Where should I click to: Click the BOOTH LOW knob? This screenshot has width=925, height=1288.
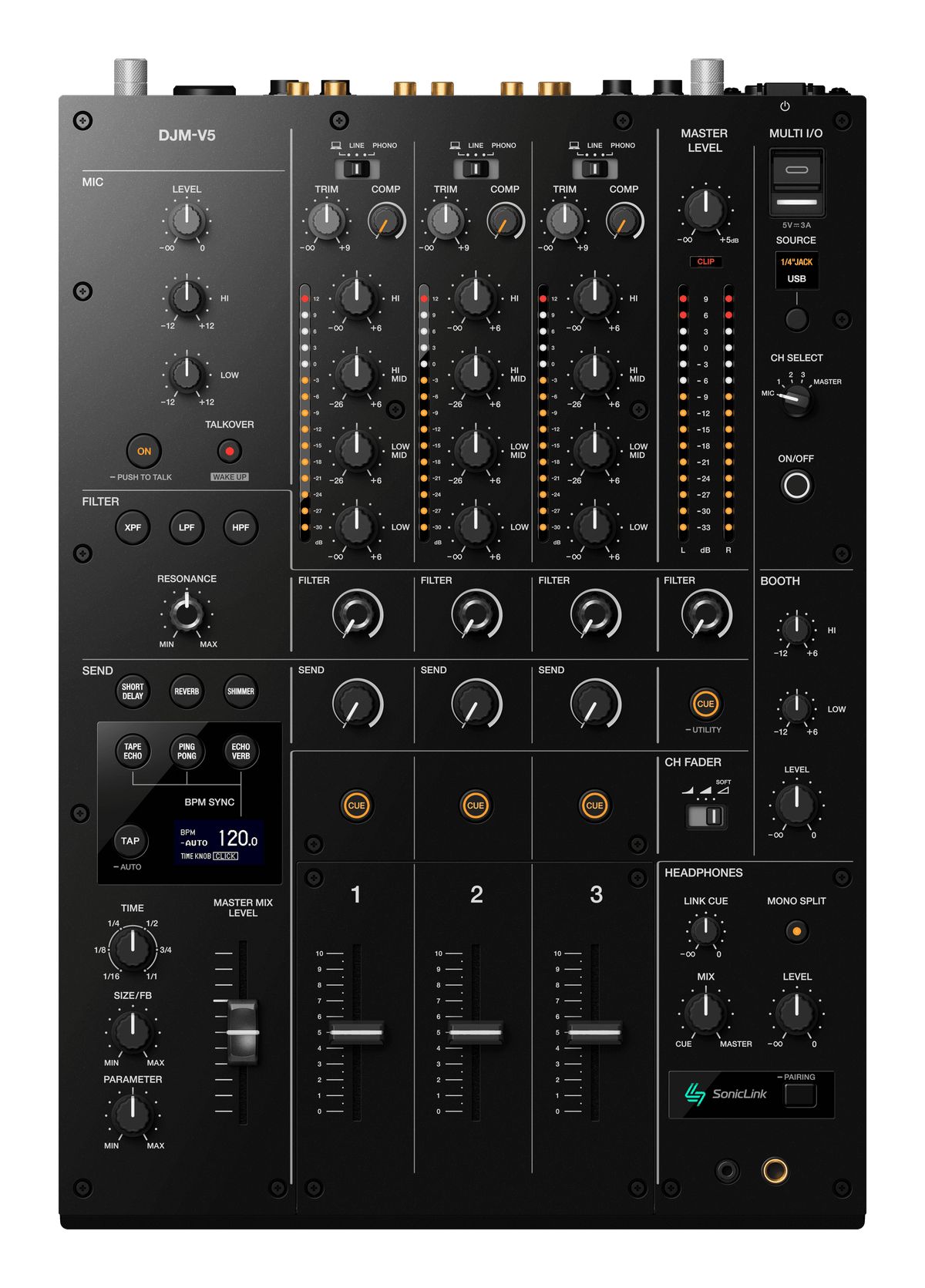click(796, 708)
